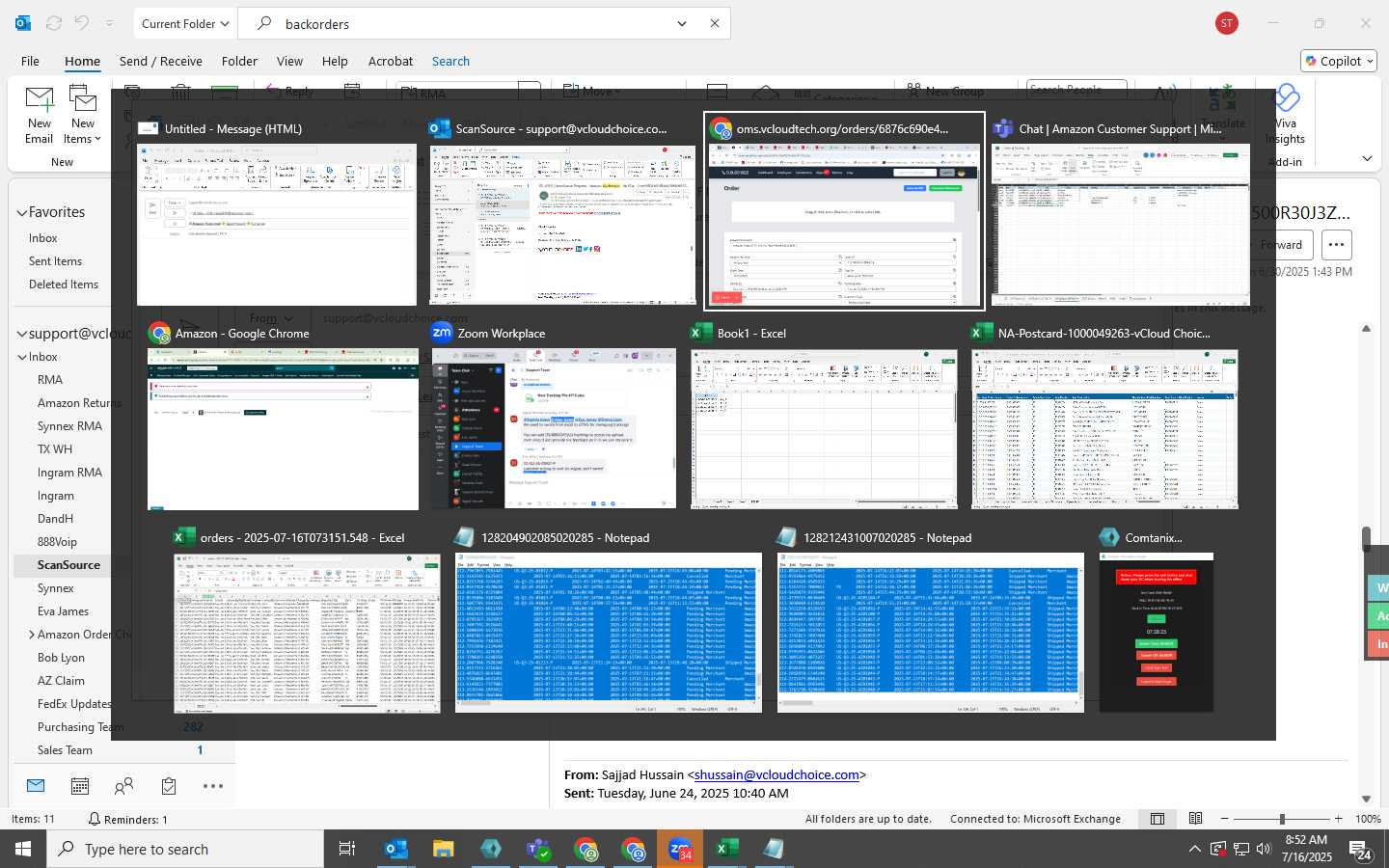The height and width of the screenshot is (868, 1389).
Task: Switch to Mail view icon
Action: pyautogui.click(x=36, y=786)
